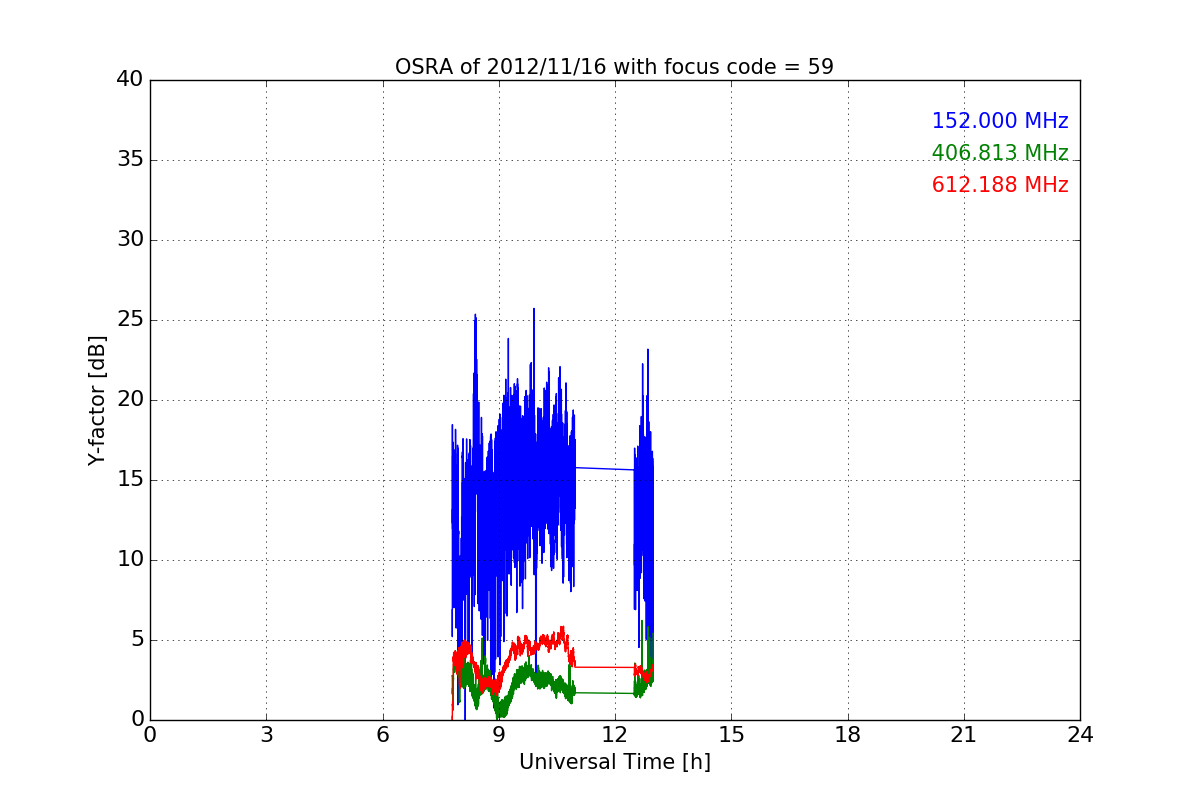Click the y-axis tick label 30

coord(130,240)
